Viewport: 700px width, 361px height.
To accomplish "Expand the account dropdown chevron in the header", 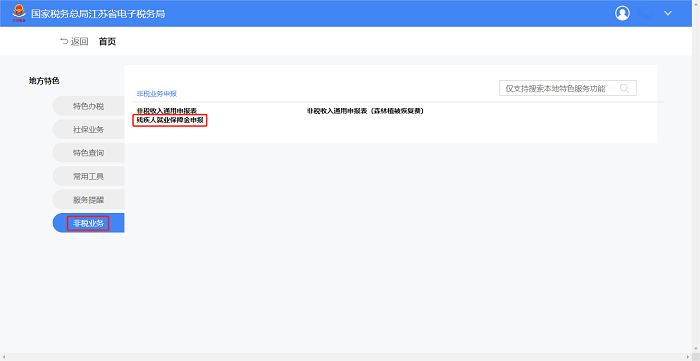I will tap(668, 13).
